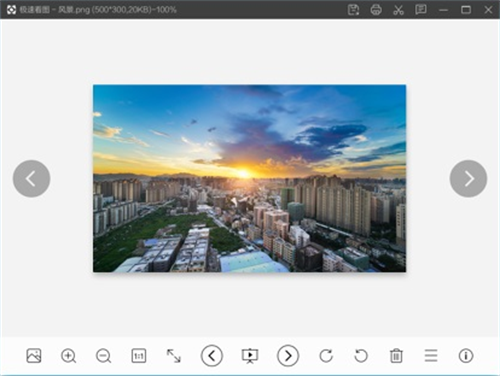
Task: Delete the current image with trash icon
Action: pyautogui.click(x=396, y=356)
